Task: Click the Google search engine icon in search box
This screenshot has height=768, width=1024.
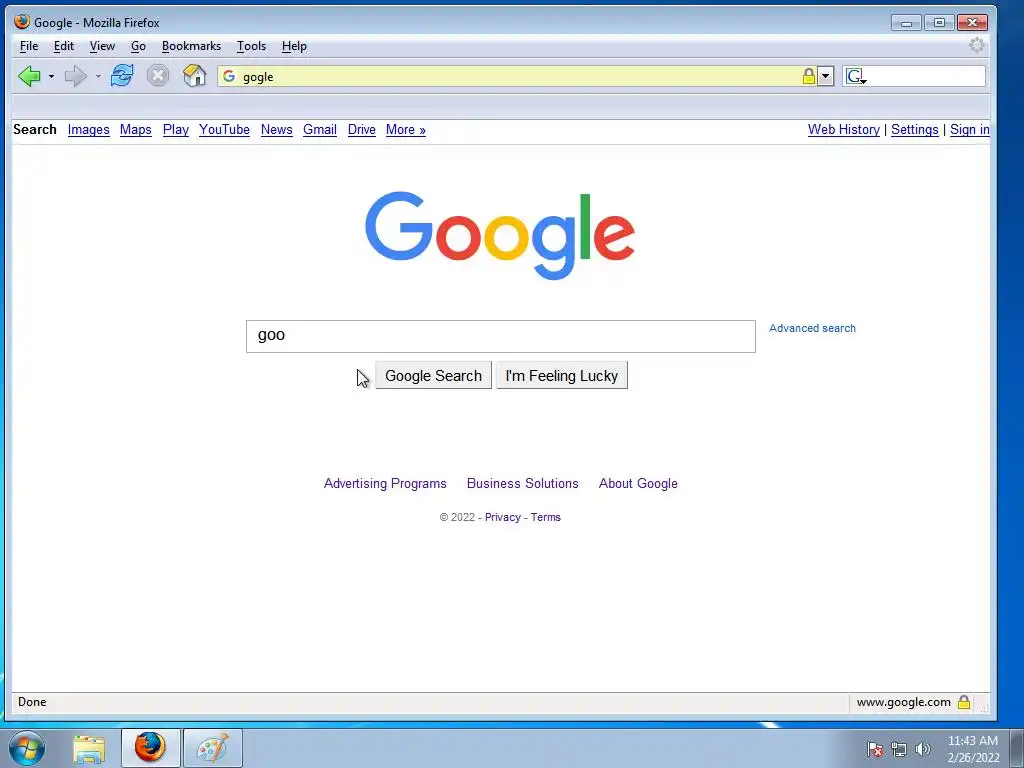Action: pyautogui.click(x=856, y=76)
